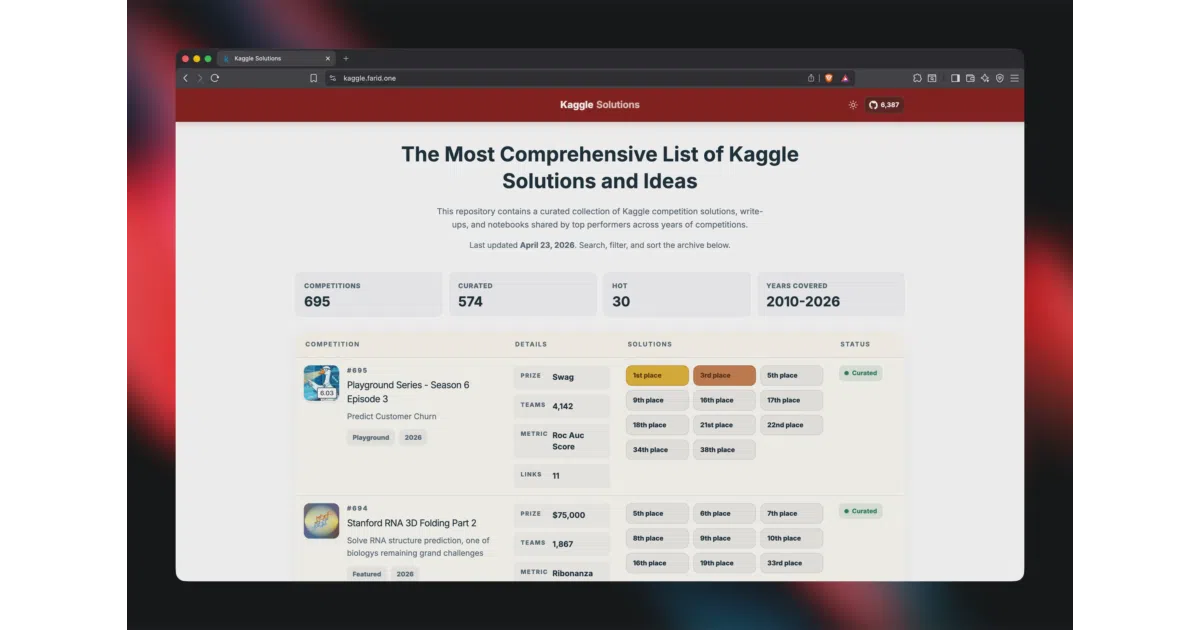Open the 33rd place solution
This screenshot has width=1200, height=630.
click(791, 563)
